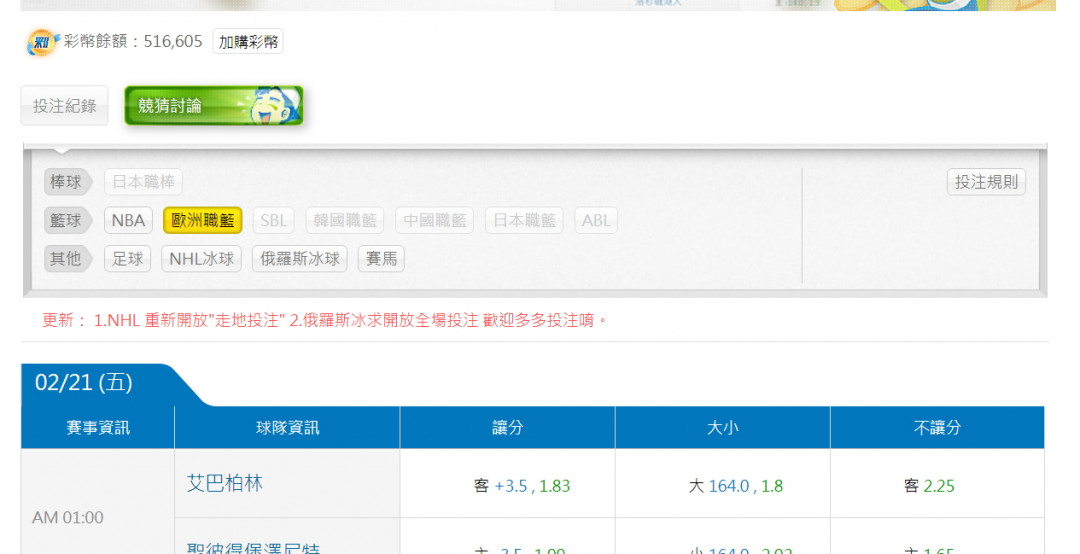Open the 投注紀錄 tab

click(x=64, y=106)
